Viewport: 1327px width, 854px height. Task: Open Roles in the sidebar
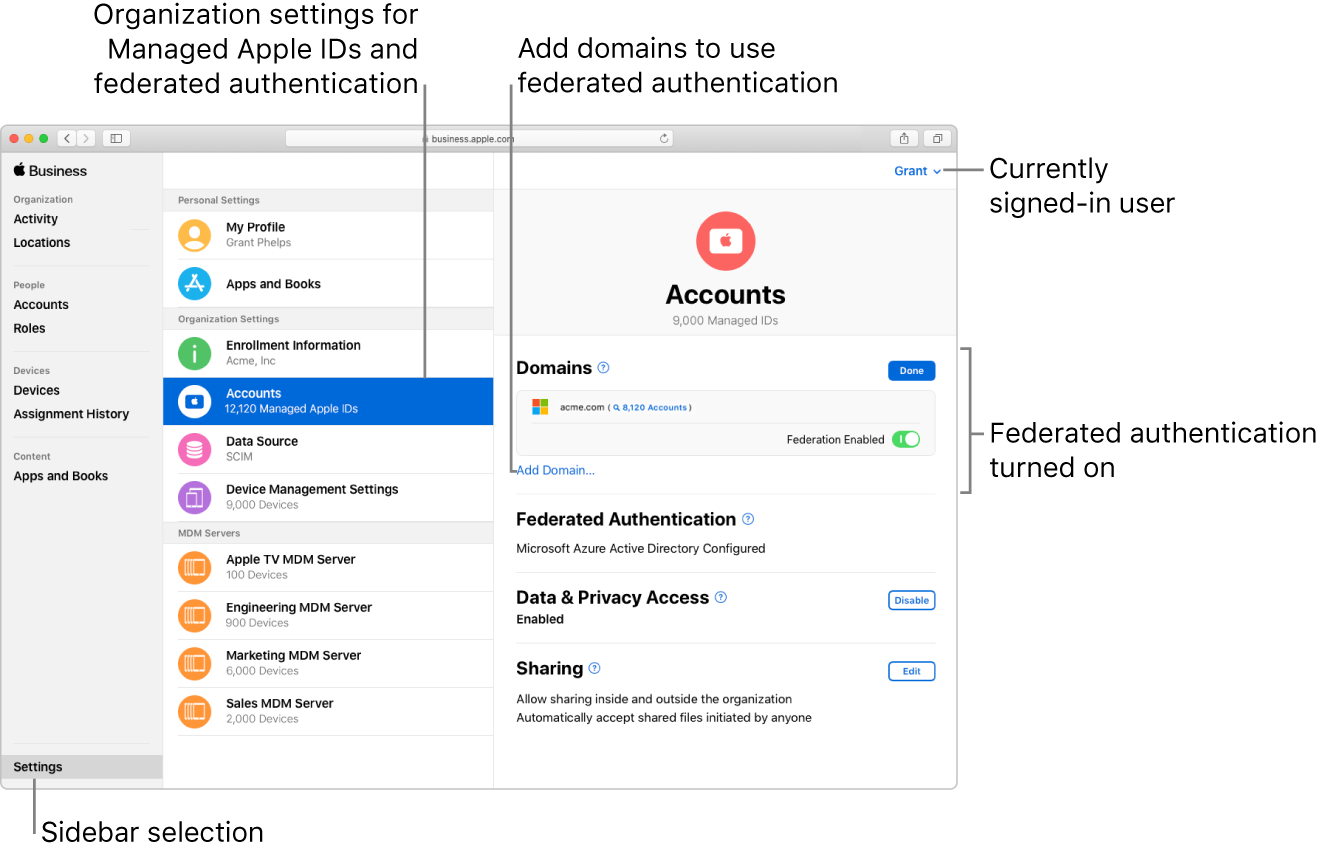coord(29,328)
